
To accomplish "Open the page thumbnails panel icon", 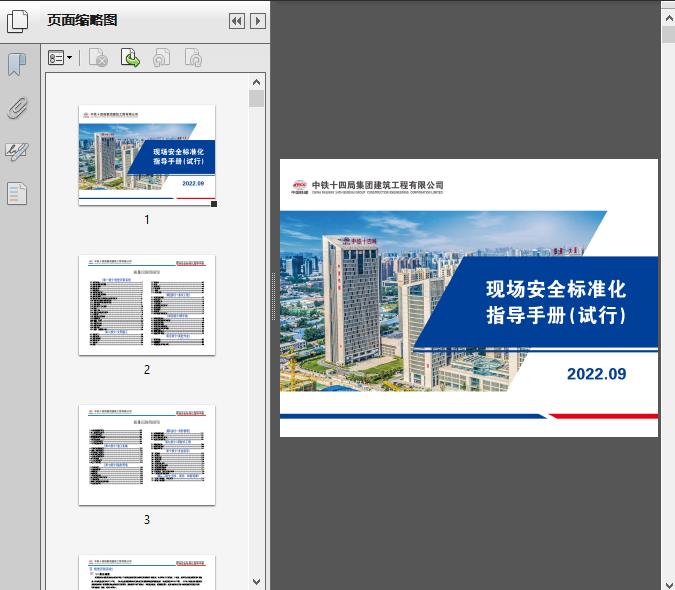I will (x=18, y=21).
